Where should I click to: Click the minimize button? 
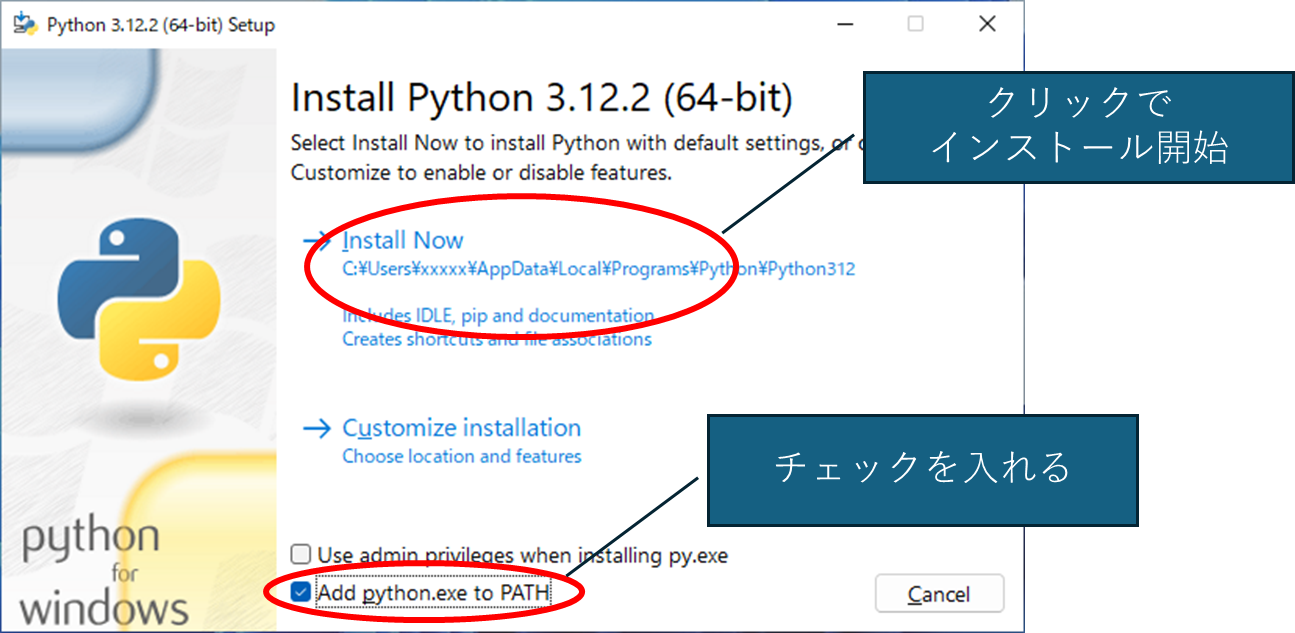tap(845, 24)
